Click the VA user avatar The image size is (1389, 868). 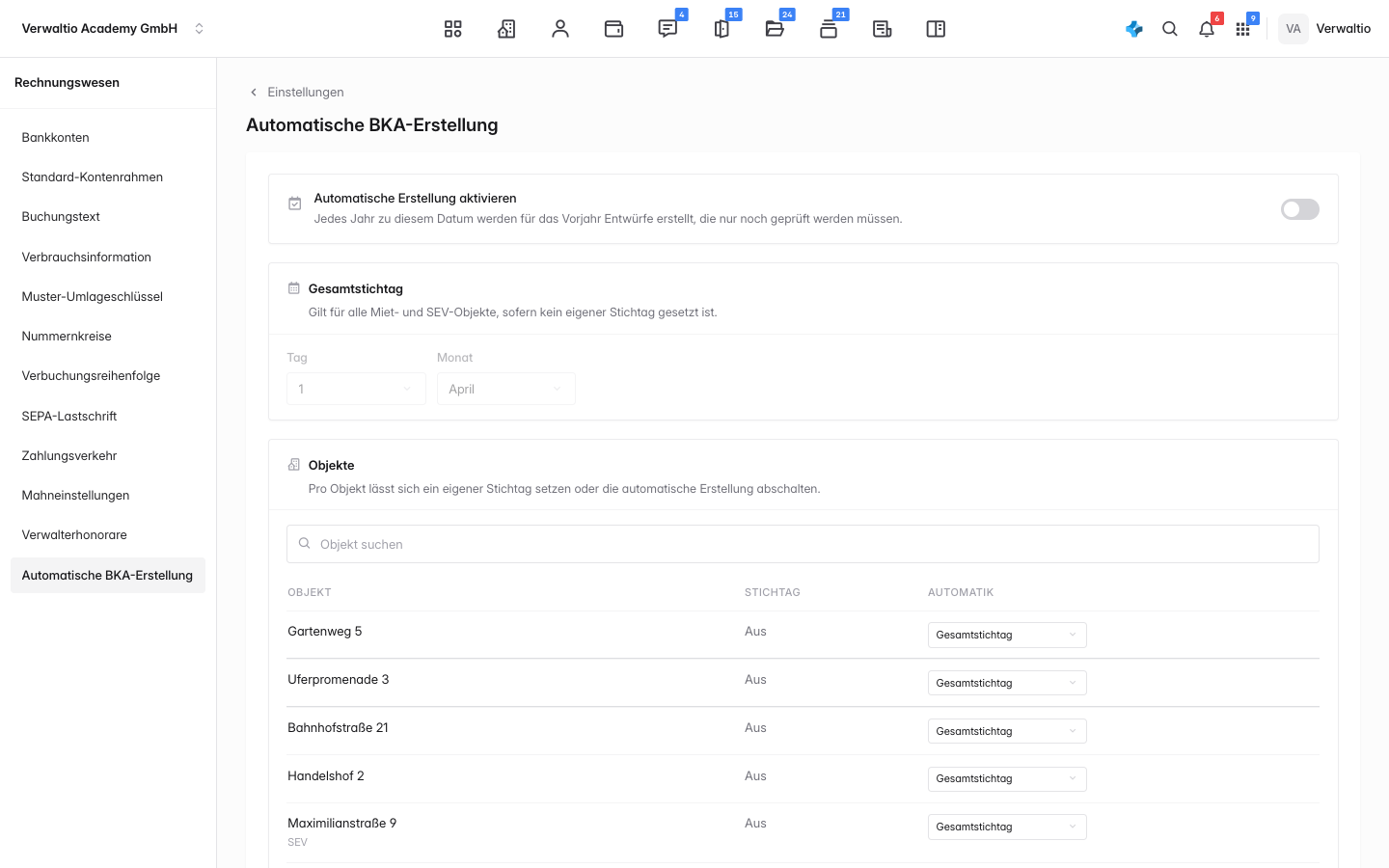pyautogui.click(x=1294, y=29)
